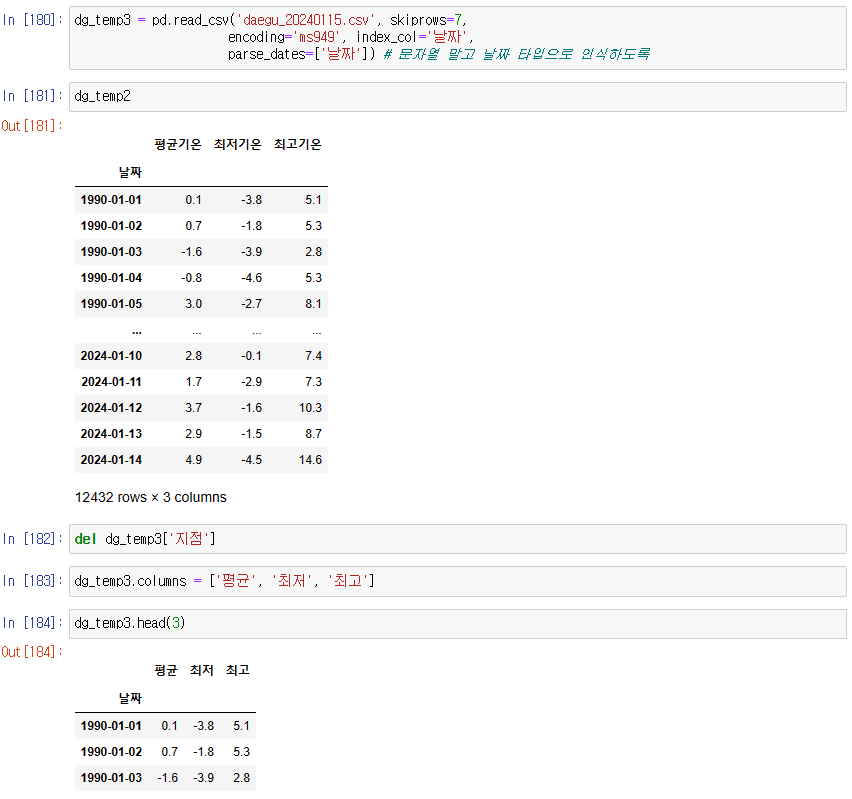Click the dg_temp3.head(3) code cell
852x799 pixels.
tap(458, 623)
